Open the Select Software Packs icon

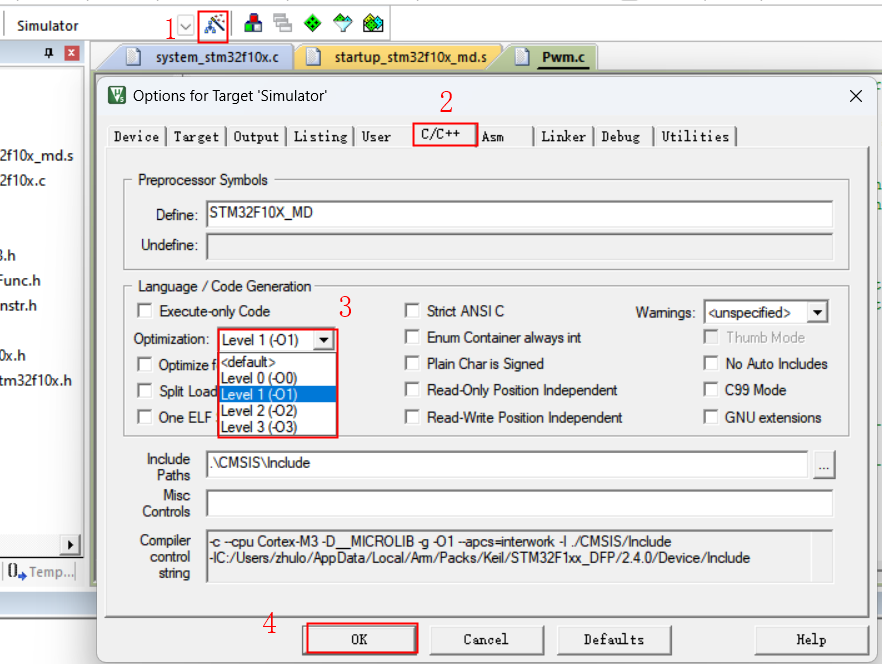343,23
